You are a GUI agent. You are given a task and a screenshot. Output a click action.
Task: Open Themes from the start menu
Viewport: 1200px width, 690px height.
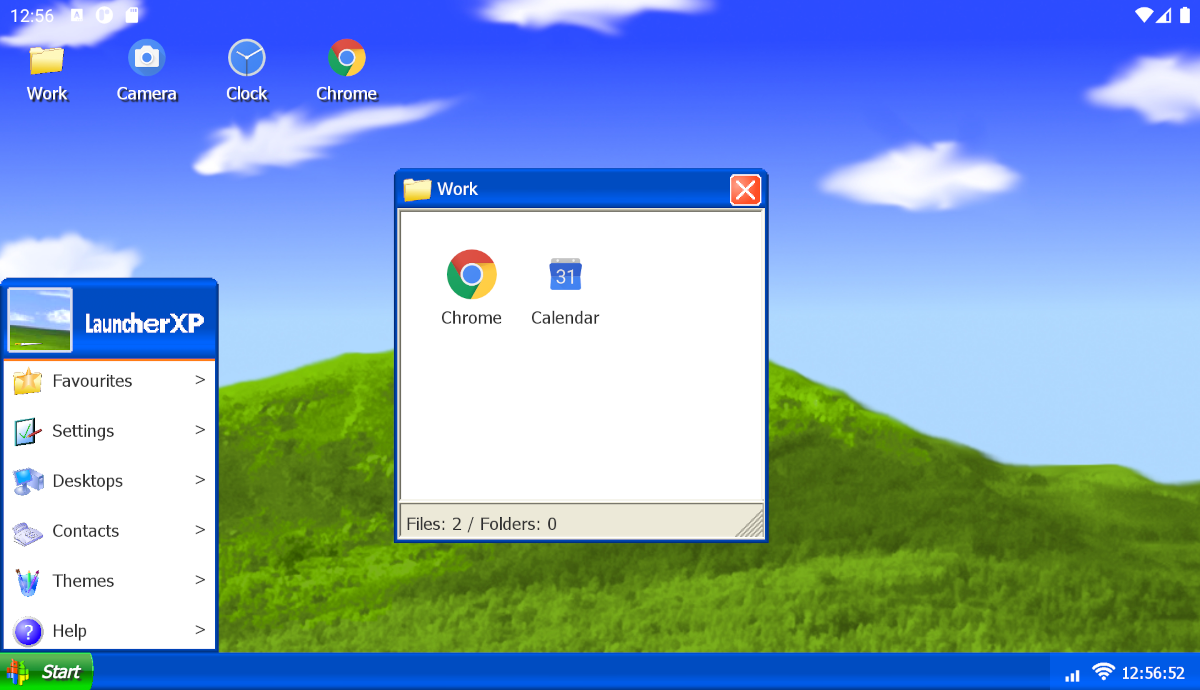pyautogui.click(x=110, y=581)
